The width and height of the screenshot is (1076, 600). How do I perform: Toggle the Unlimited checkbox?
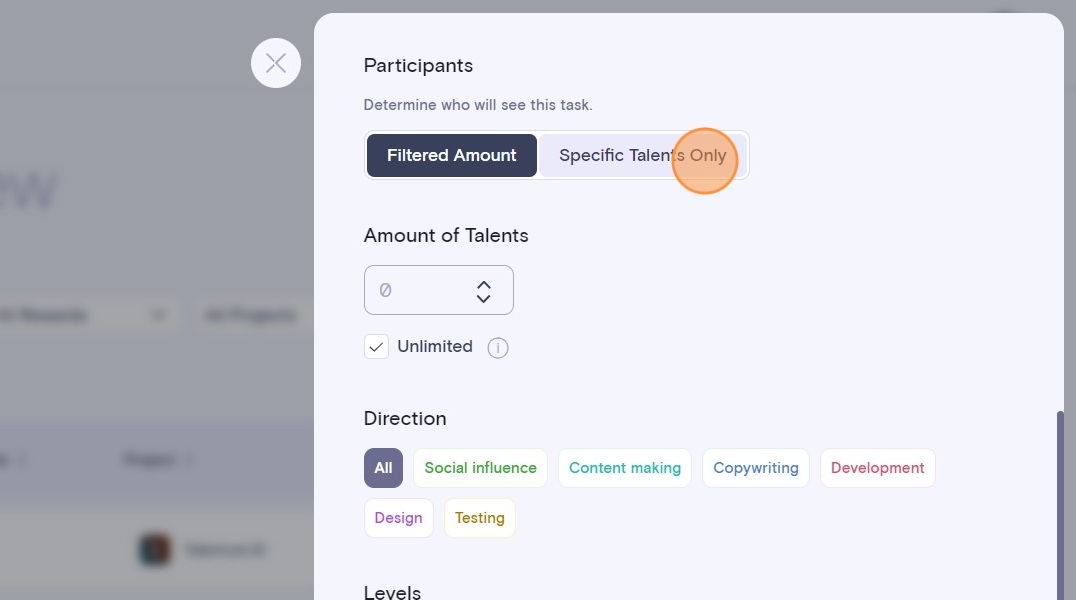(376, 347)
